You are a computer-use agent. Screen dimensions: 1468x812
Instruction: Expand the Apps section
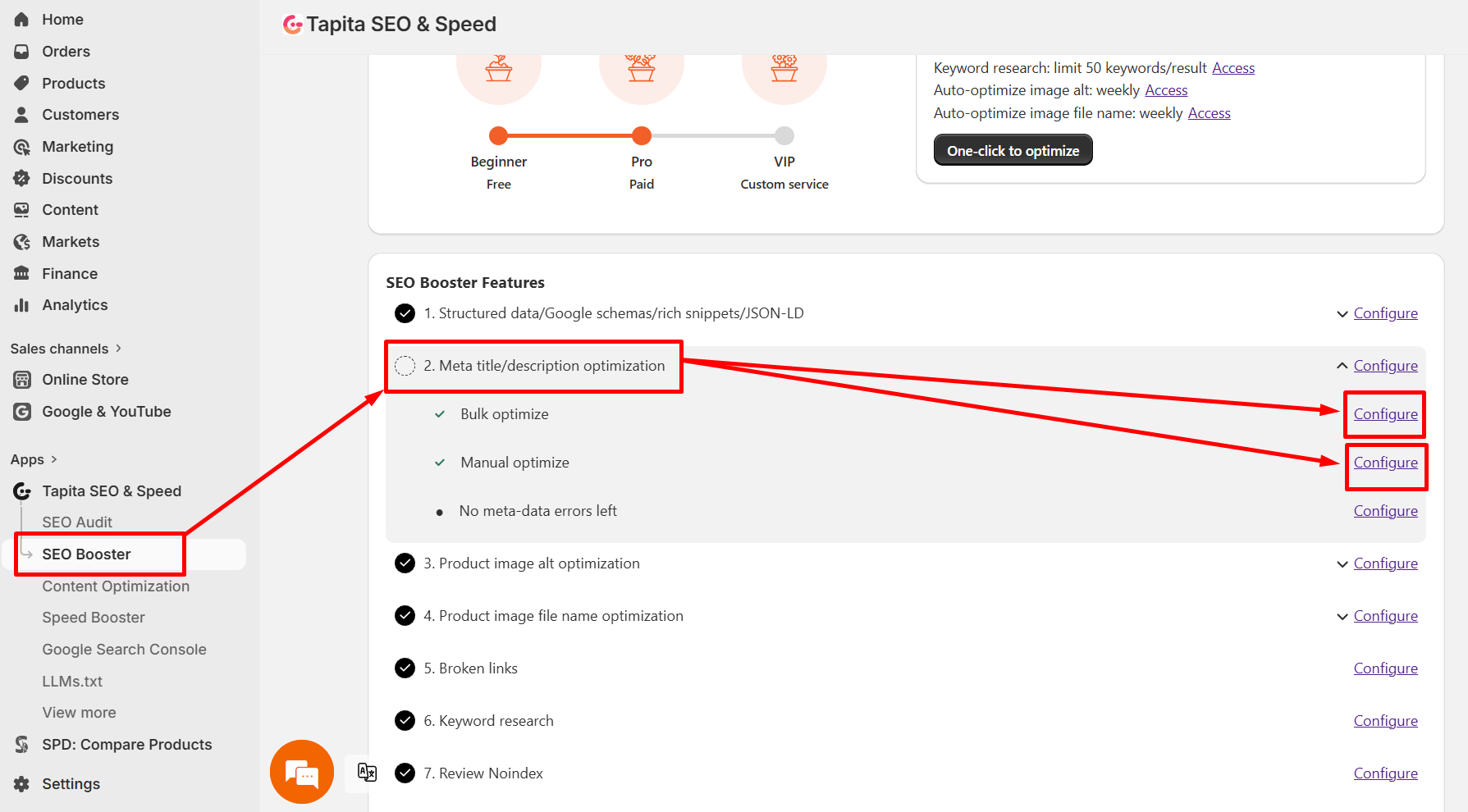(34, 459)
